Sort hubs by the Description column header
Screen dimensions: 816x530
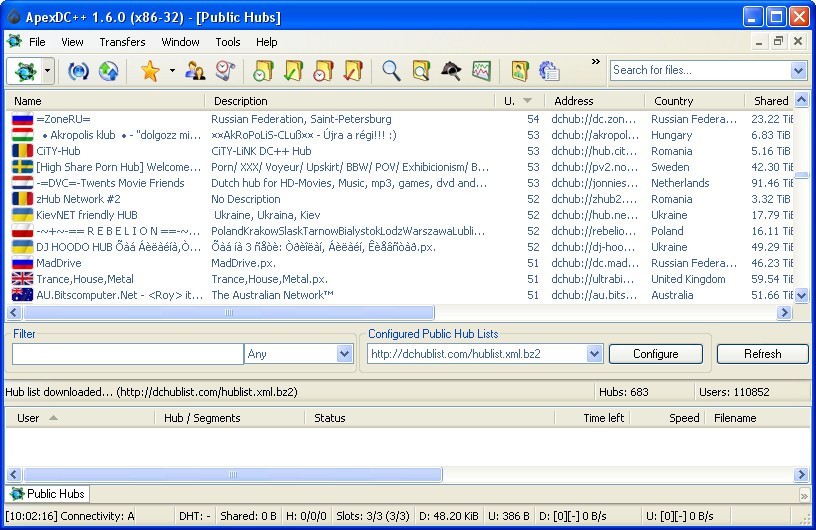click(x=349, y=101)
